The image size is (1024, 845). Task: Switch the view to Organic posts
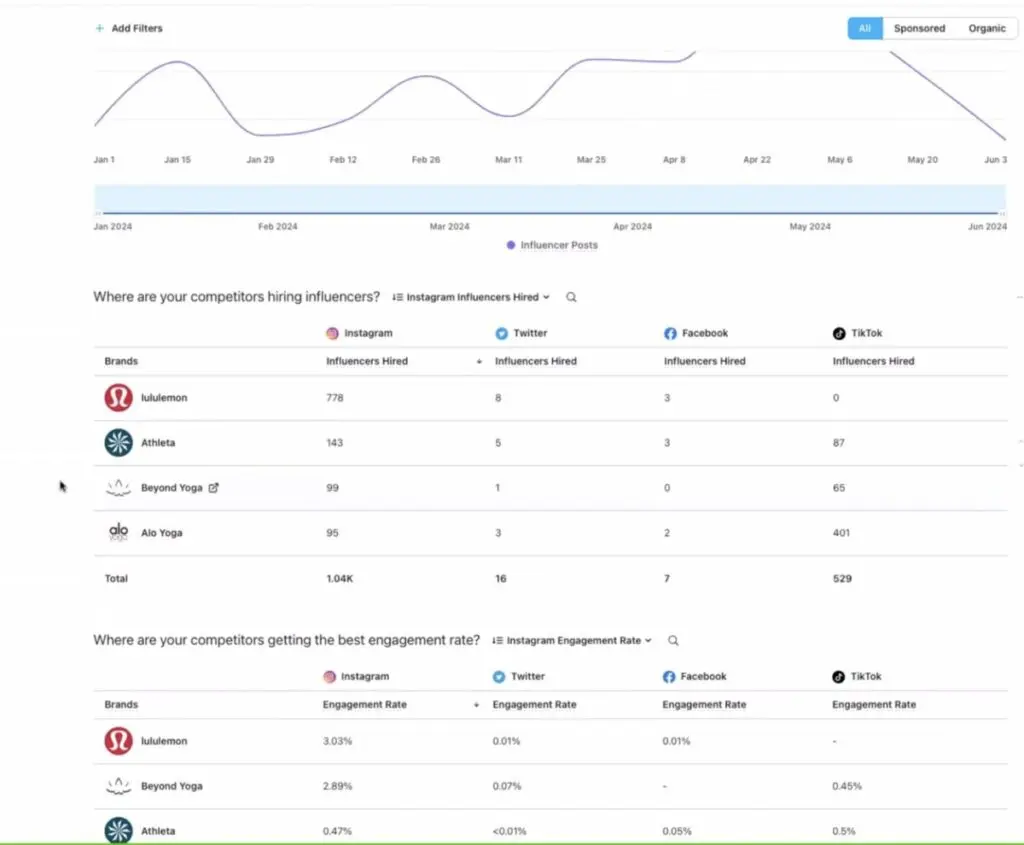(986, 28)
